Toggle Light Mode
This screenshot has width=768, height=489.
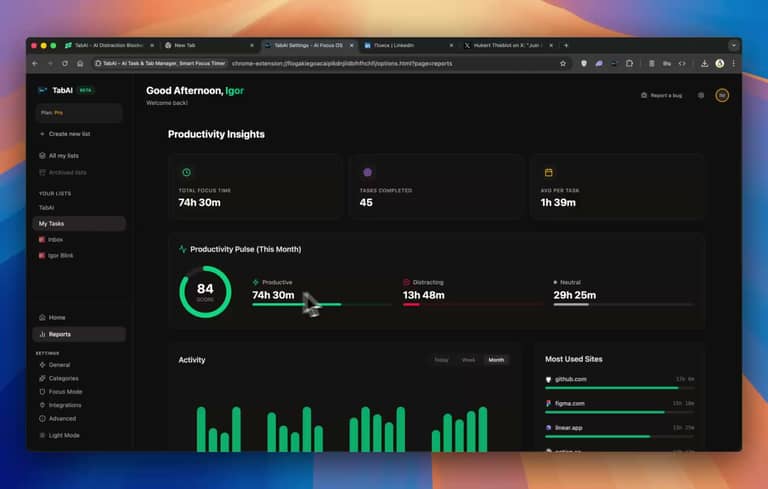click(59, 435)
